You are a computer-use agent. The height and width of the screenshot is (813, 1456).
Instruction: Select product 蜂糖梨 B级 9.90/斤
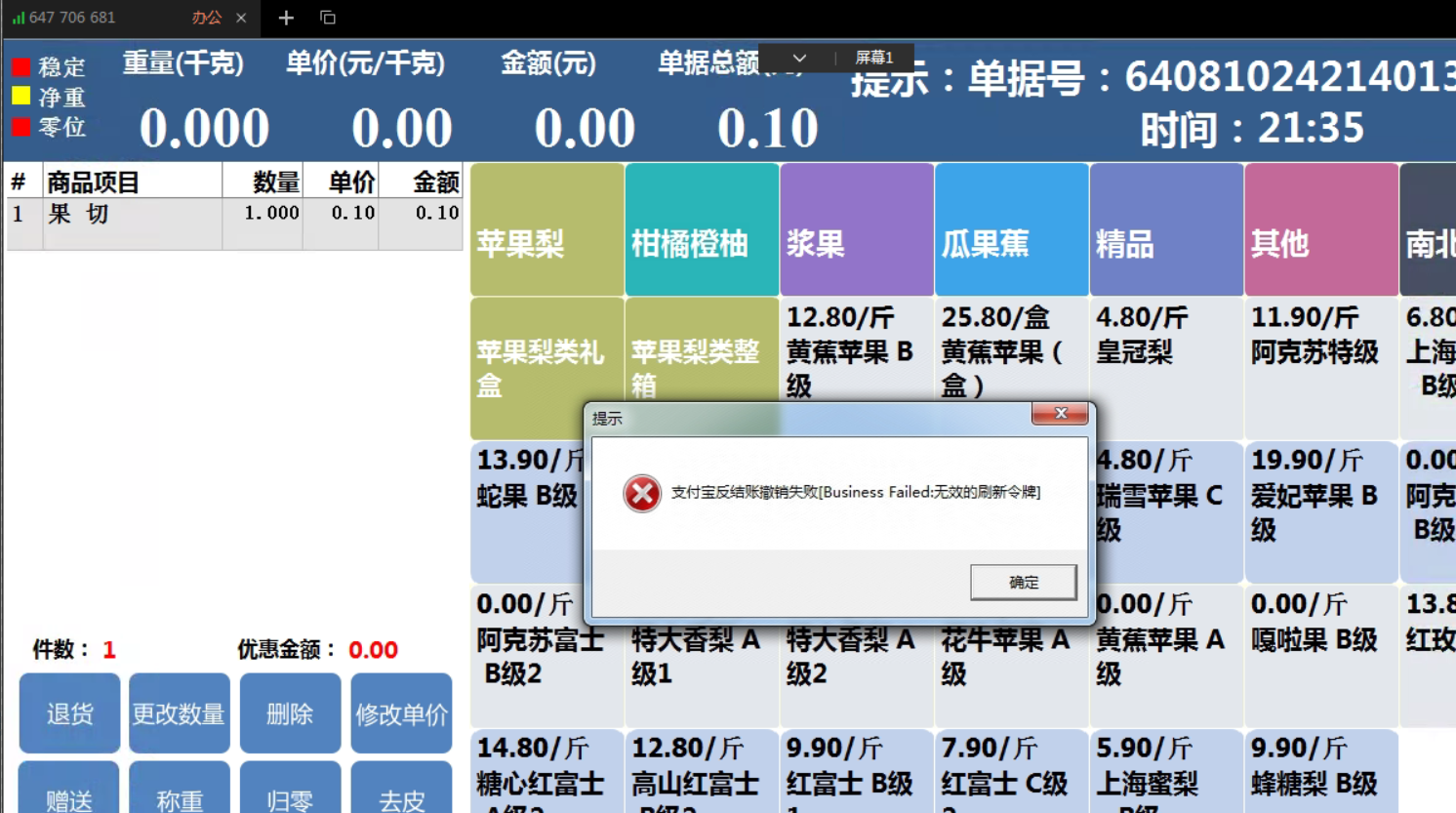point(1321,771)
